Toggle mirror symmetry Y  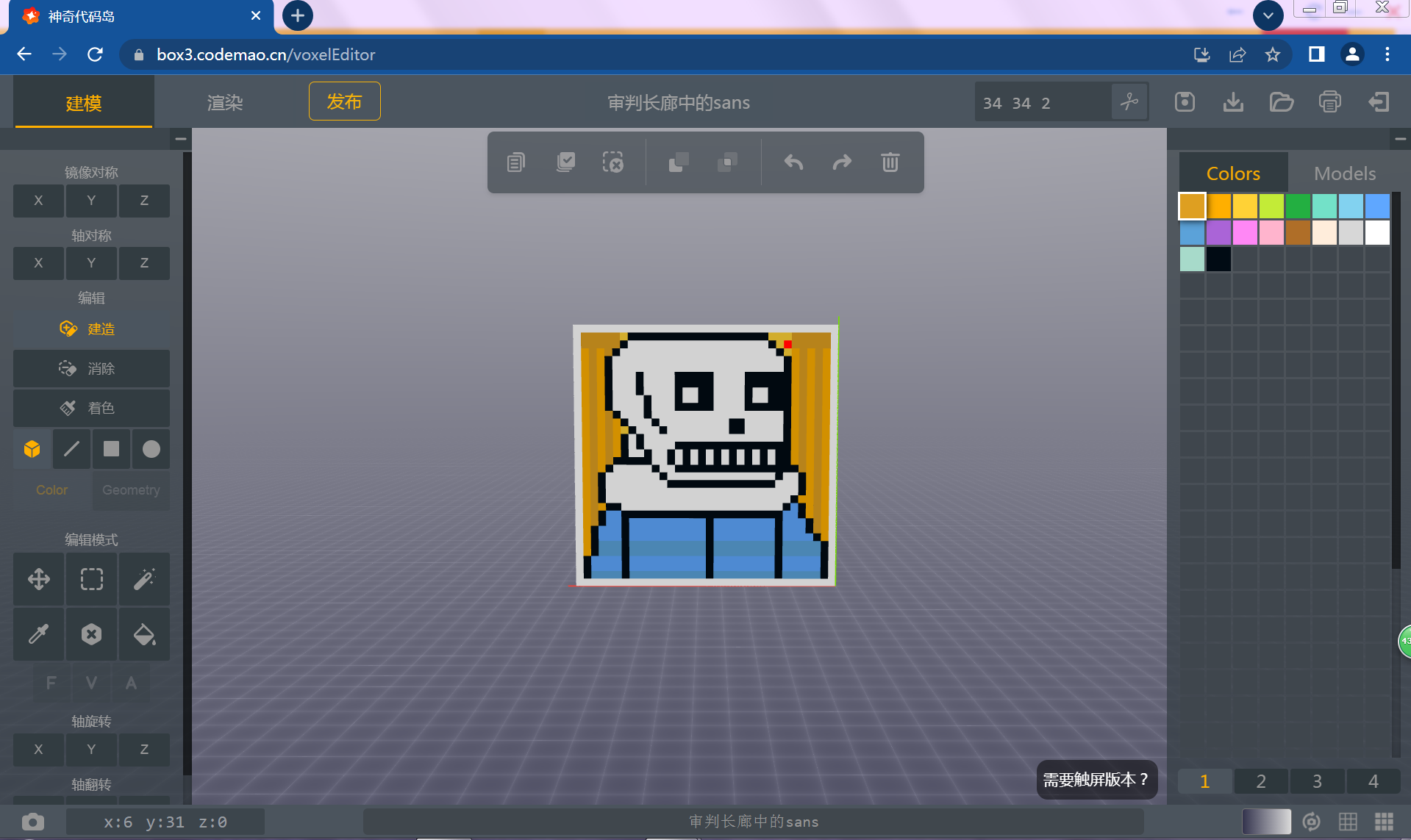91,201
